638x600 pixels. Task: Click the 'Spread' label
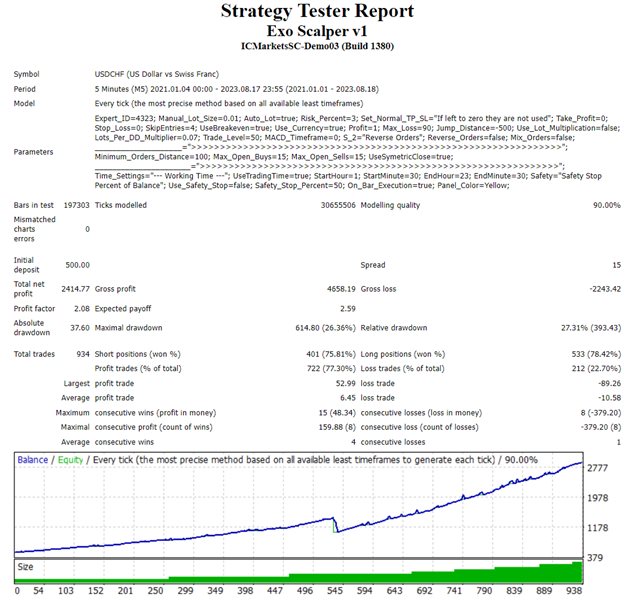point(373,265)
